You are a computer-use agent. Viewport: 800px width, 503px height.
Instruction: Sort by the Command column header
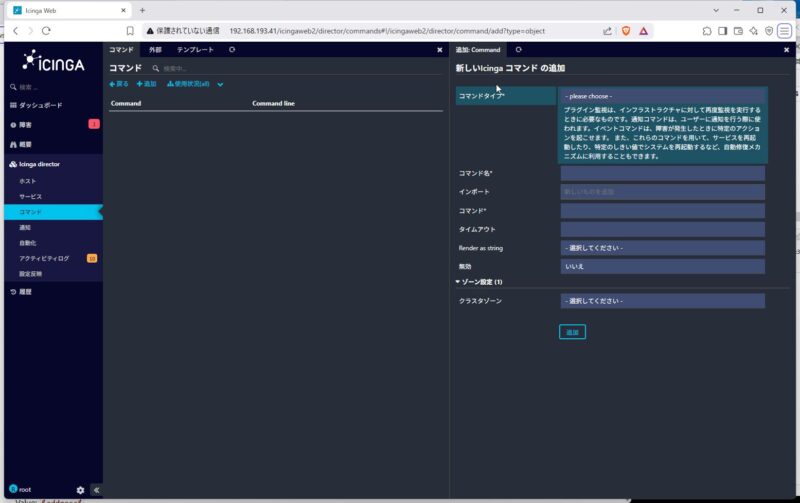[x=126, y=104]
